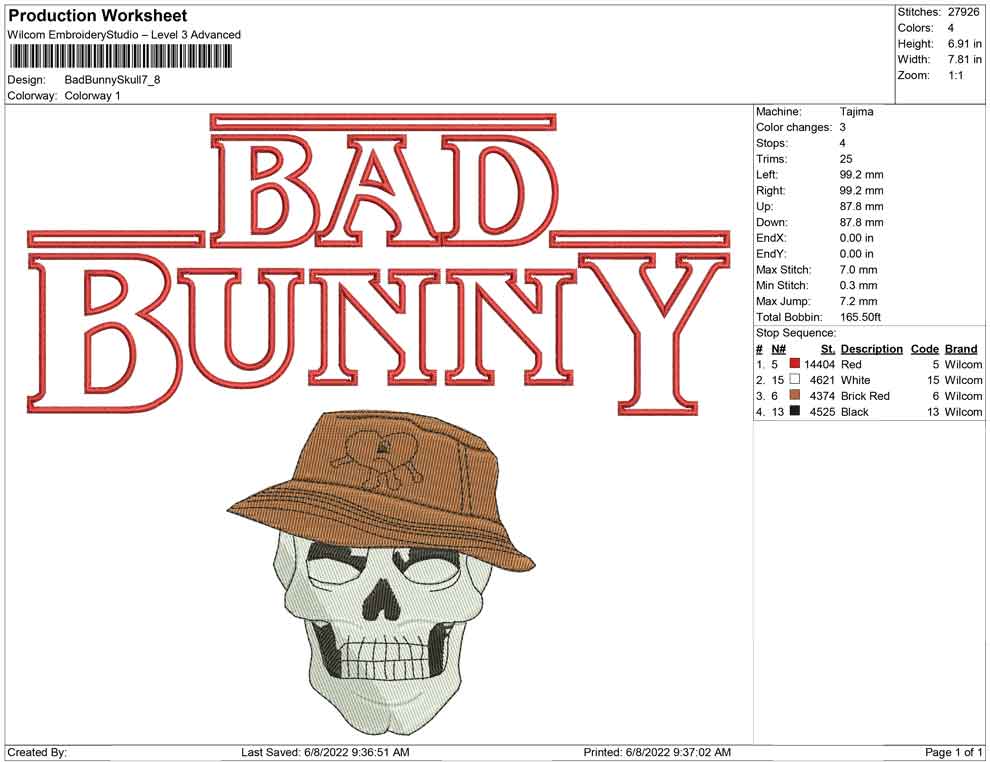Click the barcode under the worksheet title
The width and height of the screenshot is (990, 762).
[120, 57]
